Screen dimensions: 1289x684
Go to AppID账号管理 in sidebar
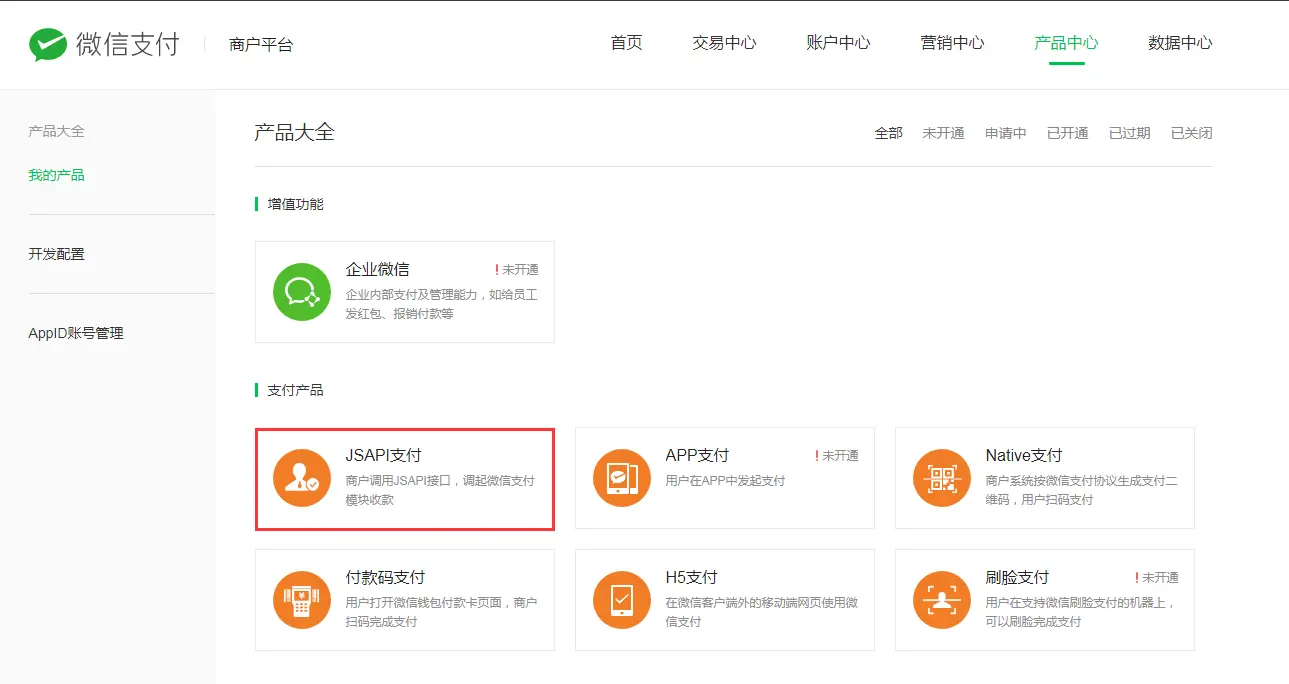point(76,333)
